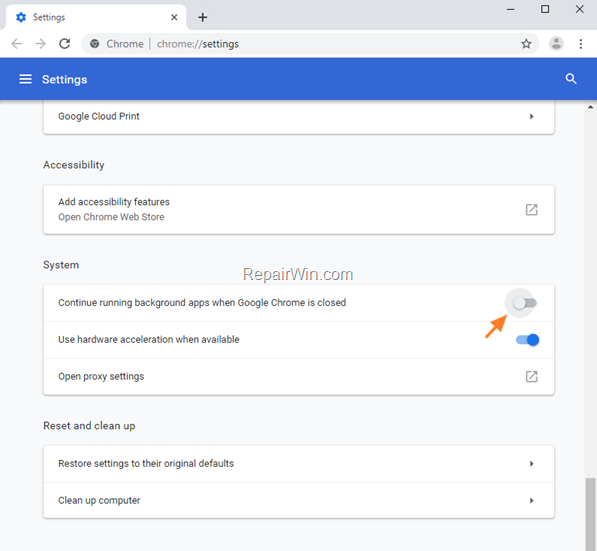Click 'Use hardware acceleration when available' text
Viewport: 597px width, 551px height.
(148, 339)
